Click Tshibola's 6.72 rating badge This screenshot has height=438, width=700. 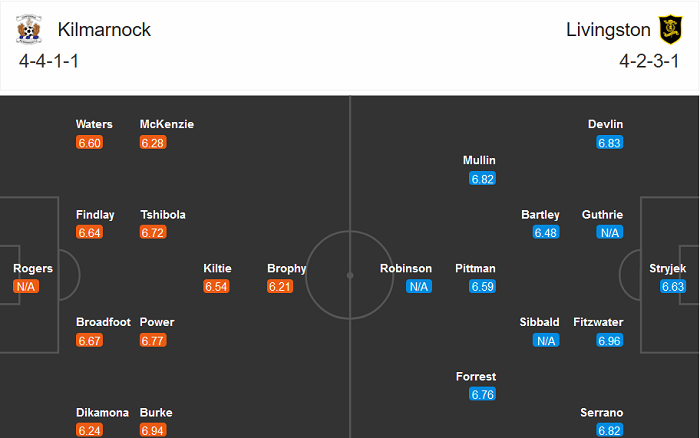(153, 233)
